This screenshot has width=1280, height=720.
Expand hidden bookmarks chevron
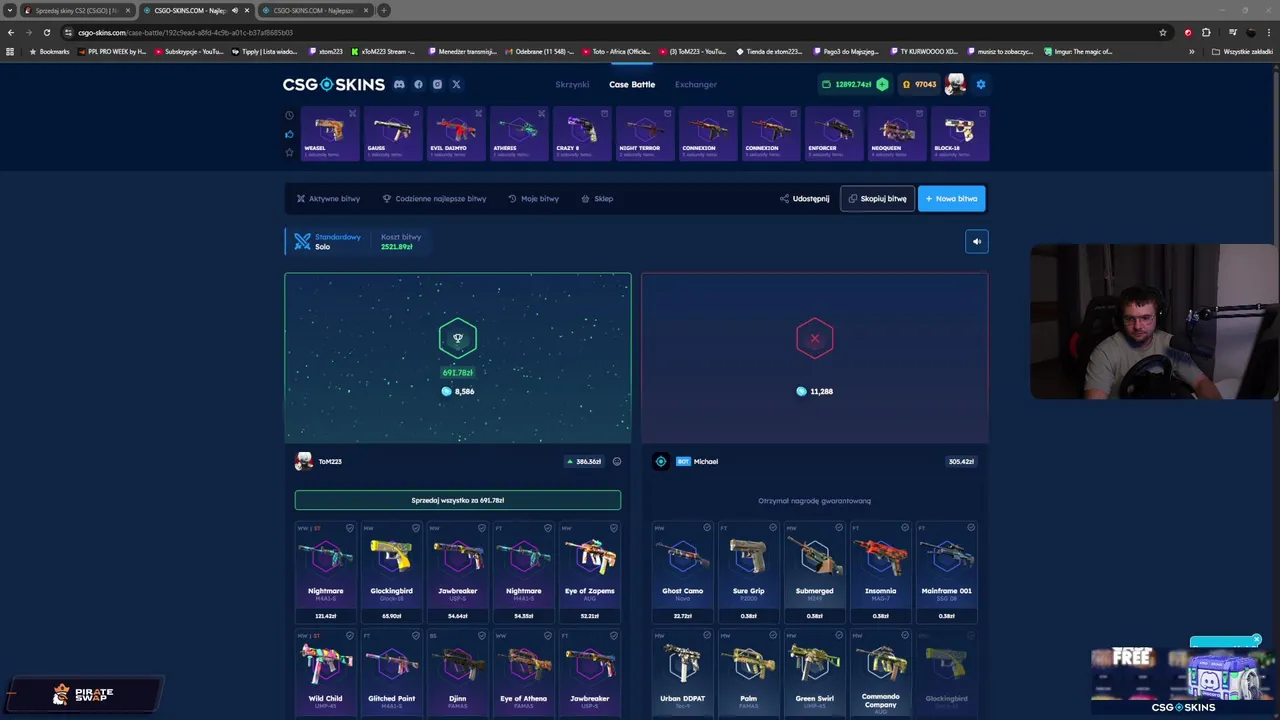point(1191,52)
